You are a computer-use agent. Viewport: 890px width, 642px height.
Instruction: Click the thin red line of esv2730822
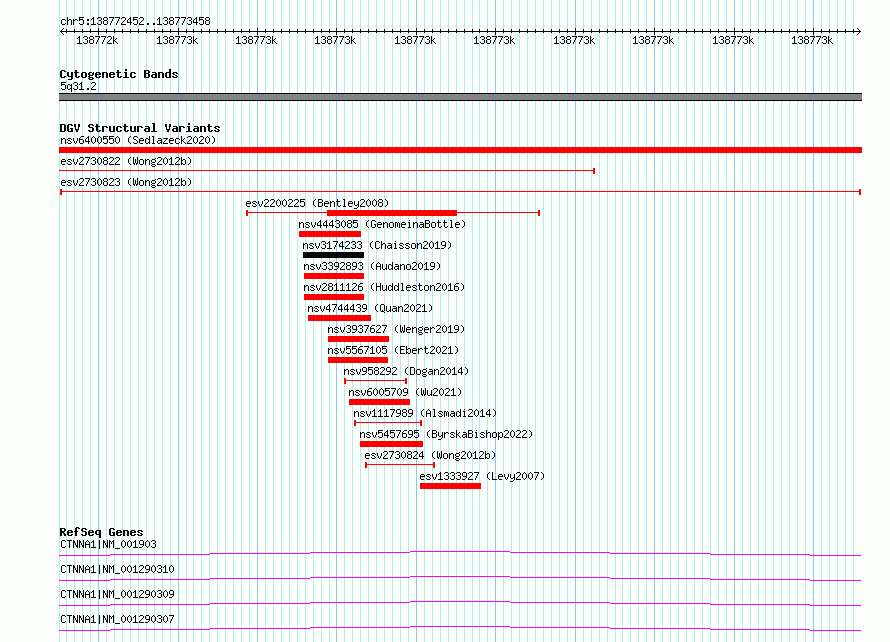tap(327, 171)
